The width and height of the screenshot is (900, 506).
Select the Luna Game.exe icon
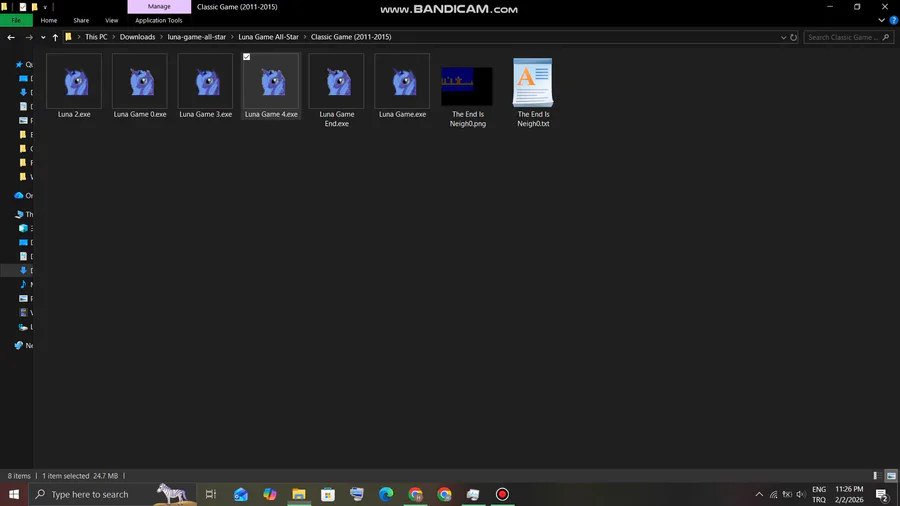click(402, 81)
